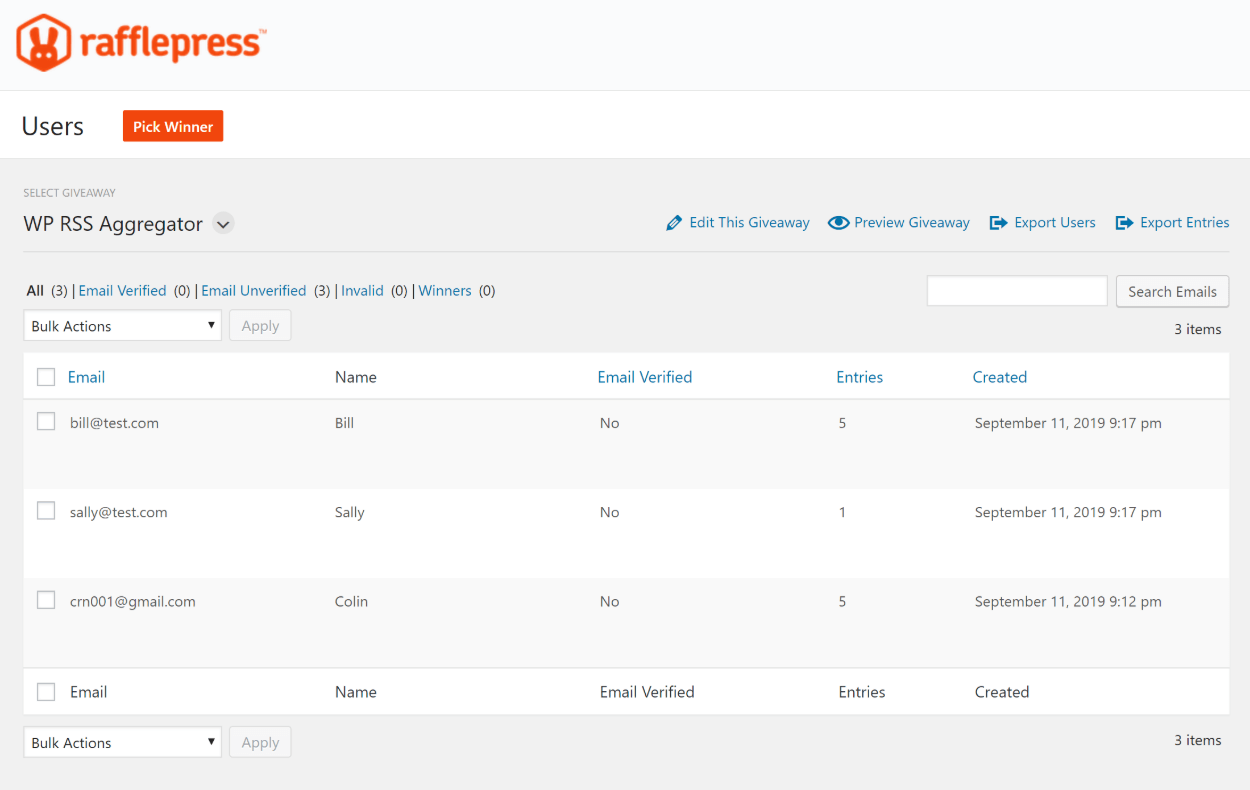This screenshot has width=1250, height=790.
Task: Click the Pick Winner button
Action: click(173, 126)
